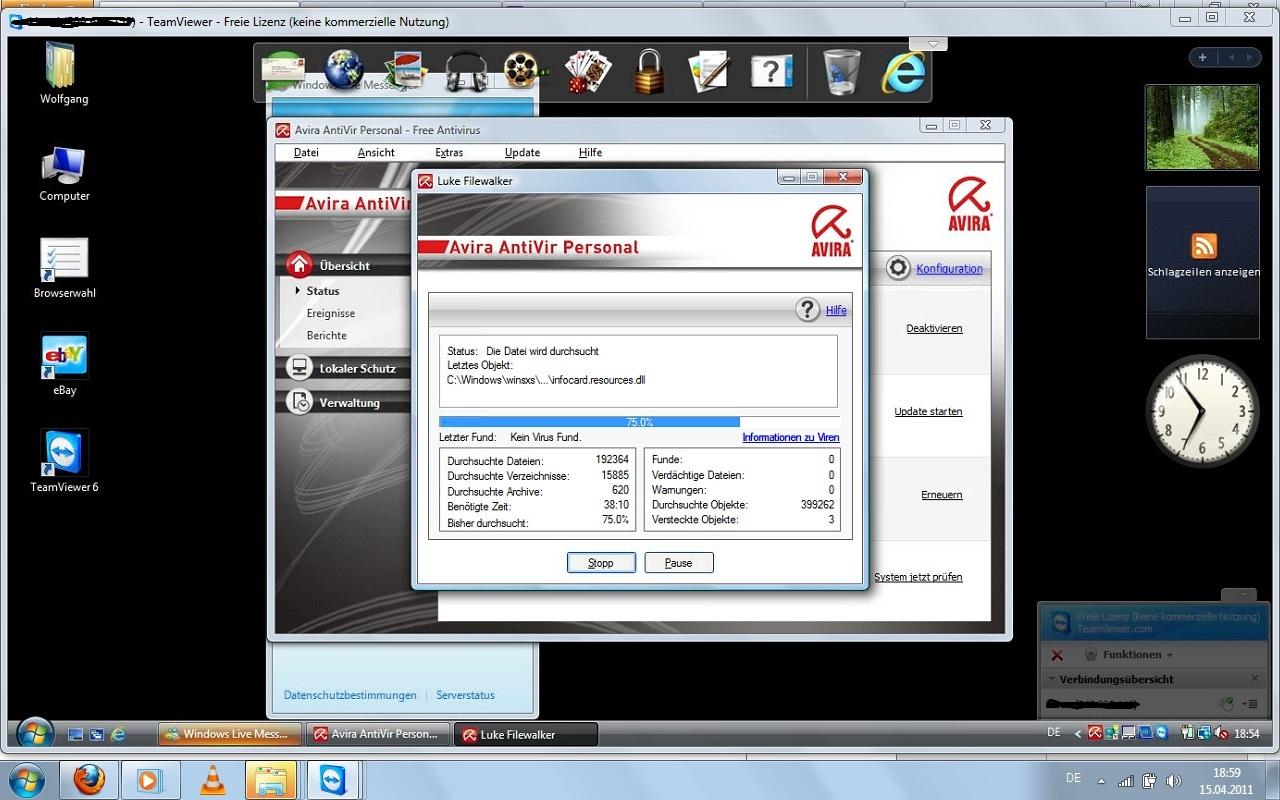Open the question mark help icon in the dock
This screenshot has height=800, width=1280.
coord(771,71)
